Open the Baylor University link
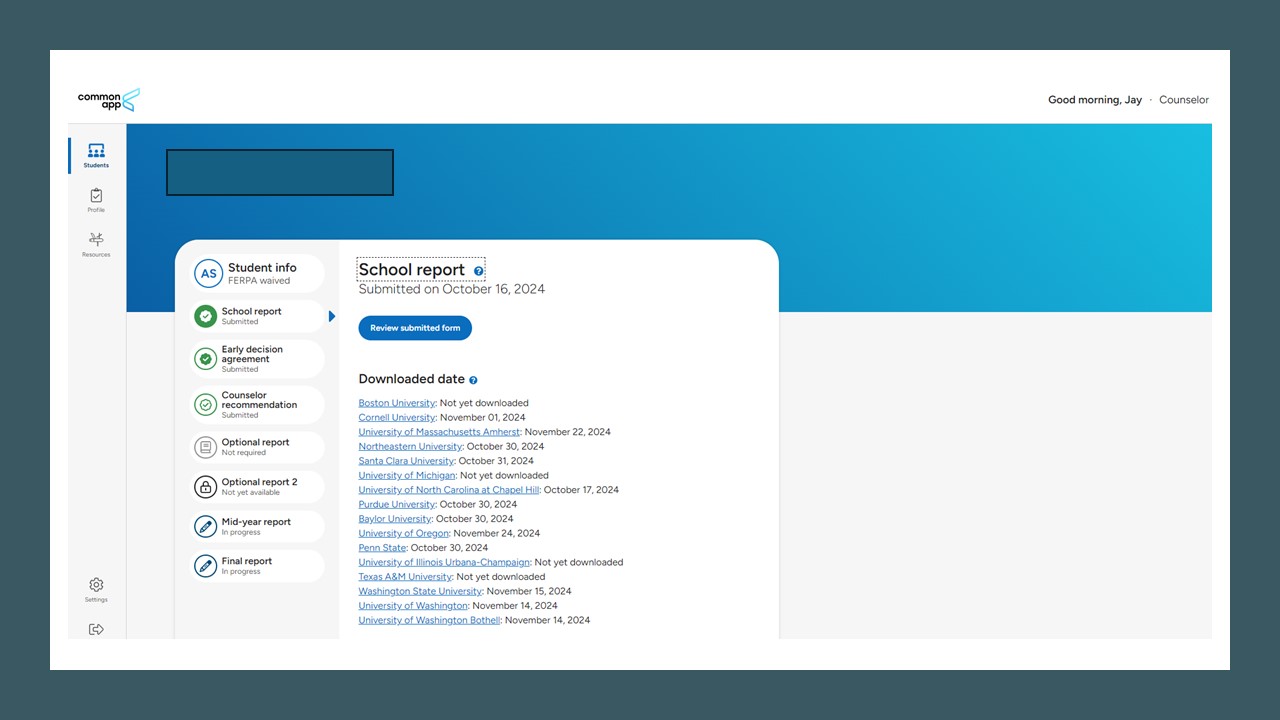1280x720 pixels. pos(395,519)
